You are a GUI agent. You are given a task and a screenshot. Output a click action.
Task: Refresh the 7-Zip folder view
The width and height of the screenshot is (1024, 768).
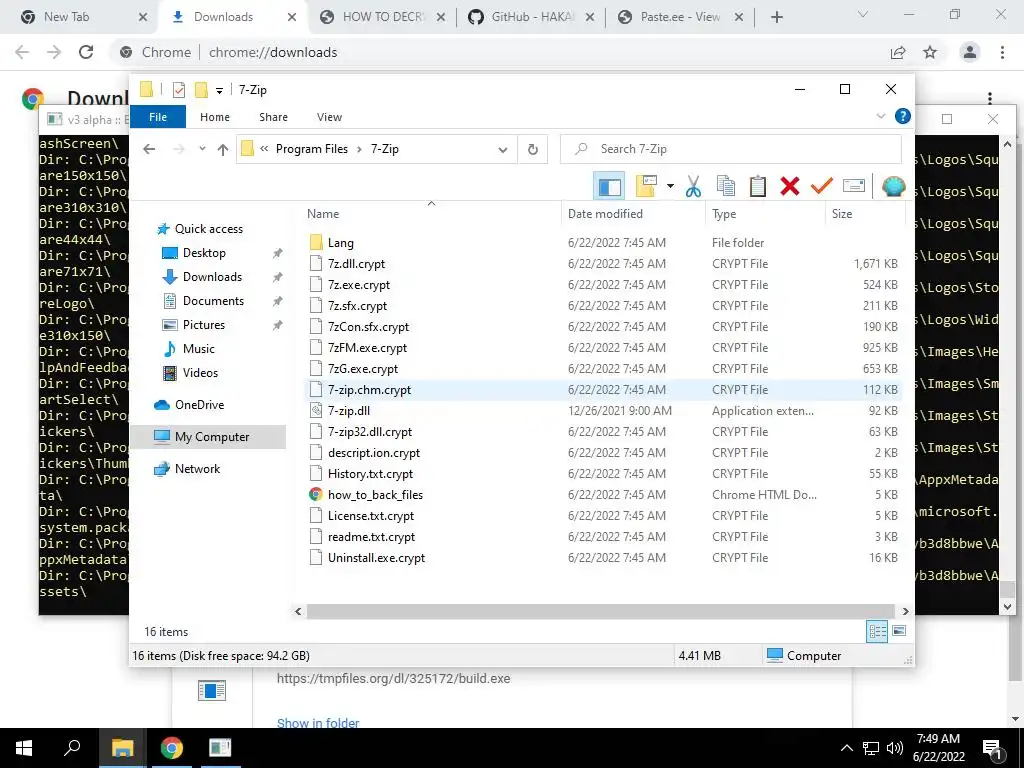533,150
